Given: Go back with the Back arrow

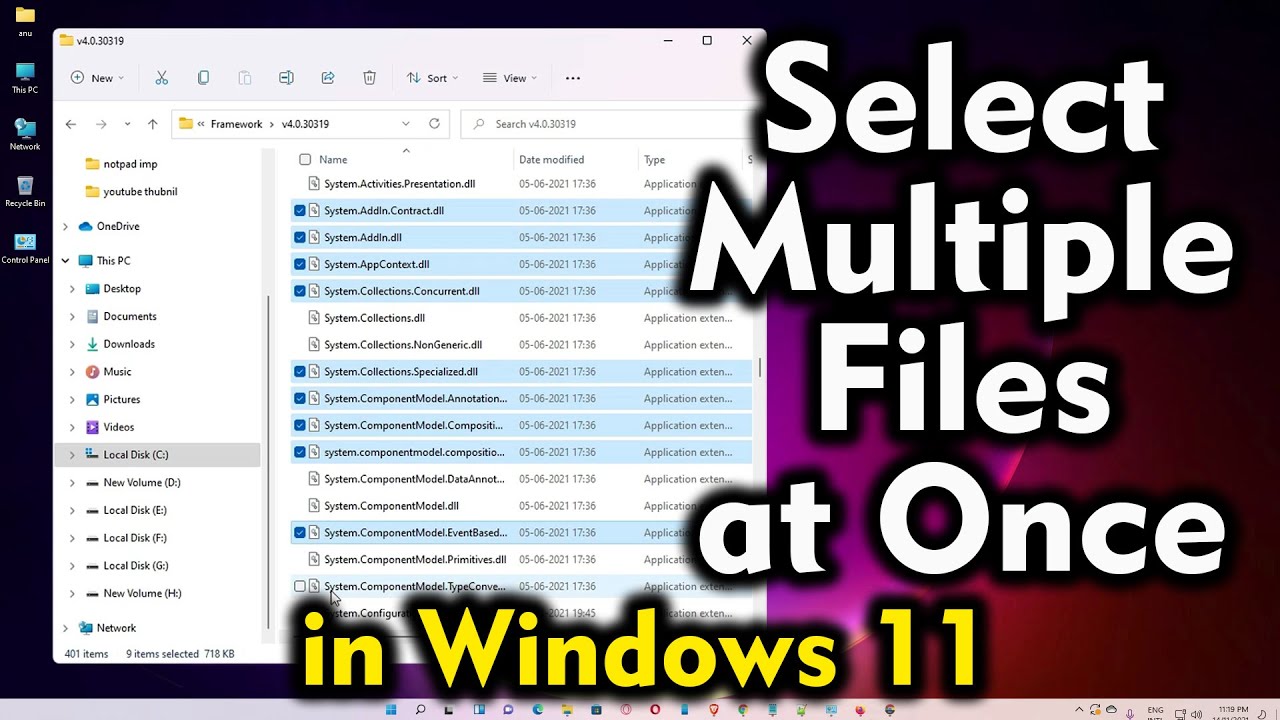Looking at the screenshot, I should click(x=70, y=124).
